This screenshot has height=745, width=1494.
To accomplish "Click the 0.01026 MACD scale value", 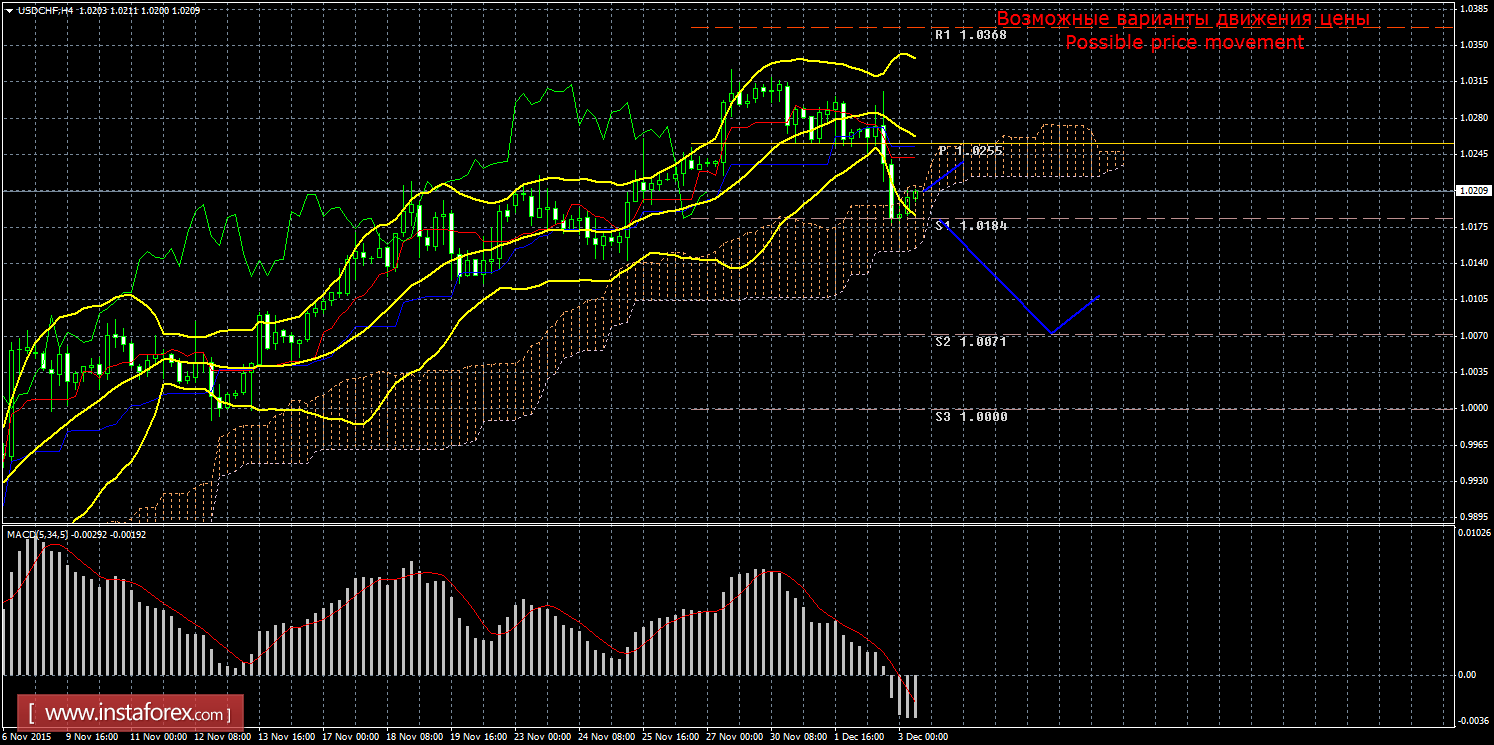I will (1474, 532).
